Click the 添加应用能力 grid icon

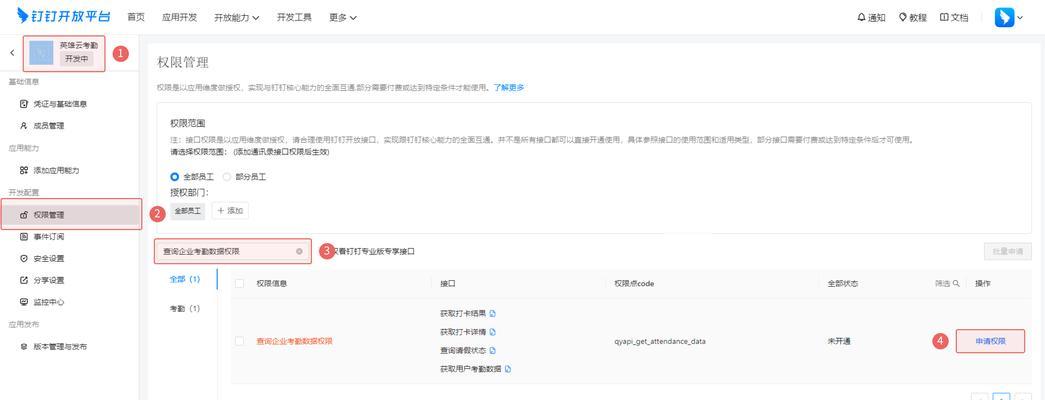[24, 170]
